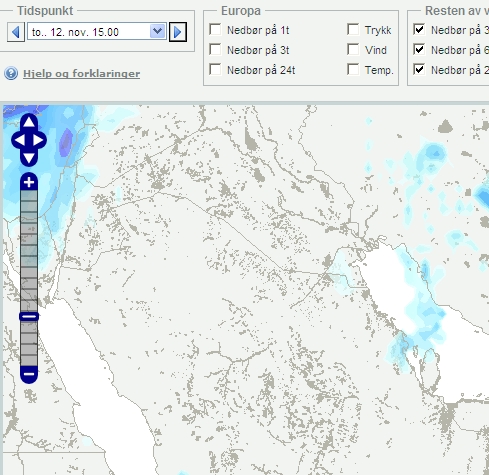Viewport: 489px width, 475px height.
Task: Toggle the Trykk checkbox
Action: click(353, 29)
